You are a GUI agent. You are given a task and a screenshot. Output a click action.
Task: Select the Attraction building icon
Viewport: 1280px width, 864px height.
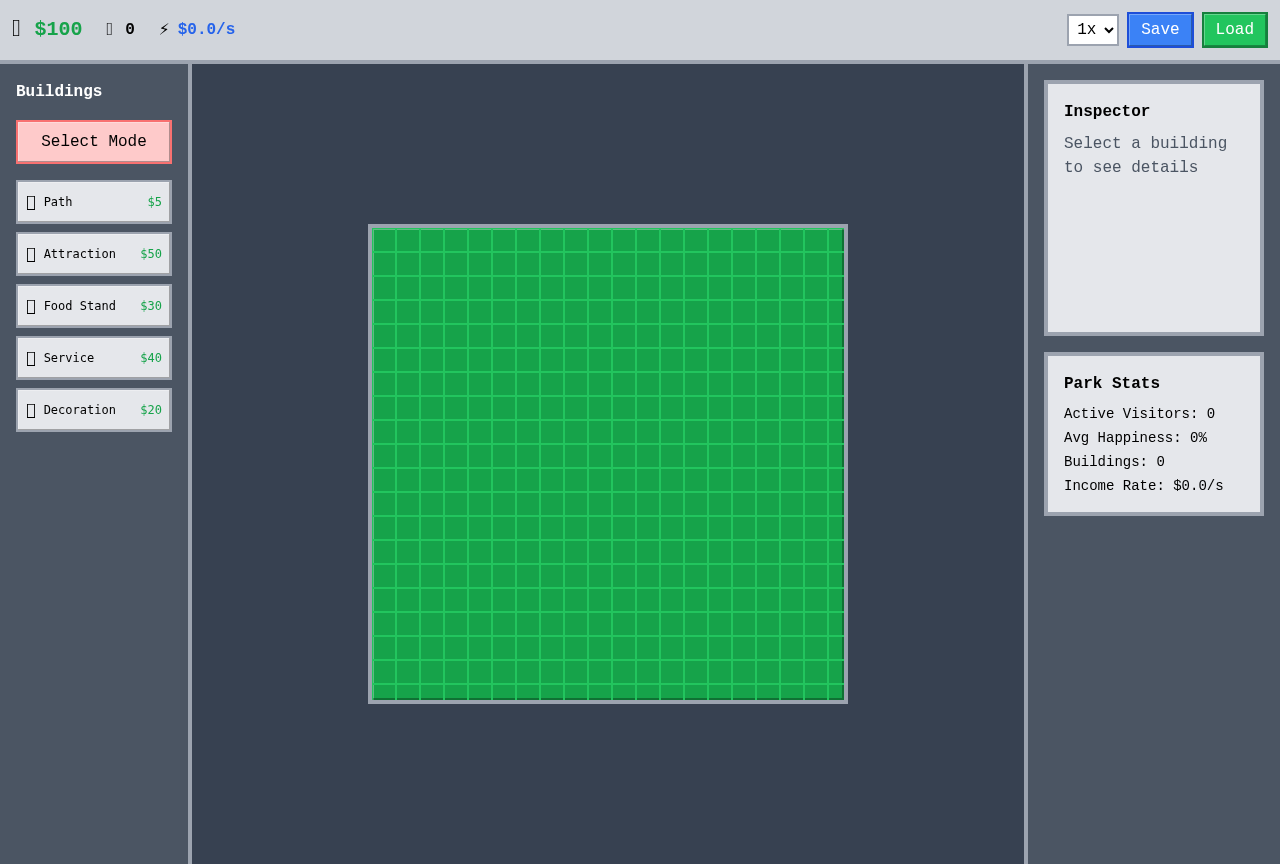click(x=30, y=253)
